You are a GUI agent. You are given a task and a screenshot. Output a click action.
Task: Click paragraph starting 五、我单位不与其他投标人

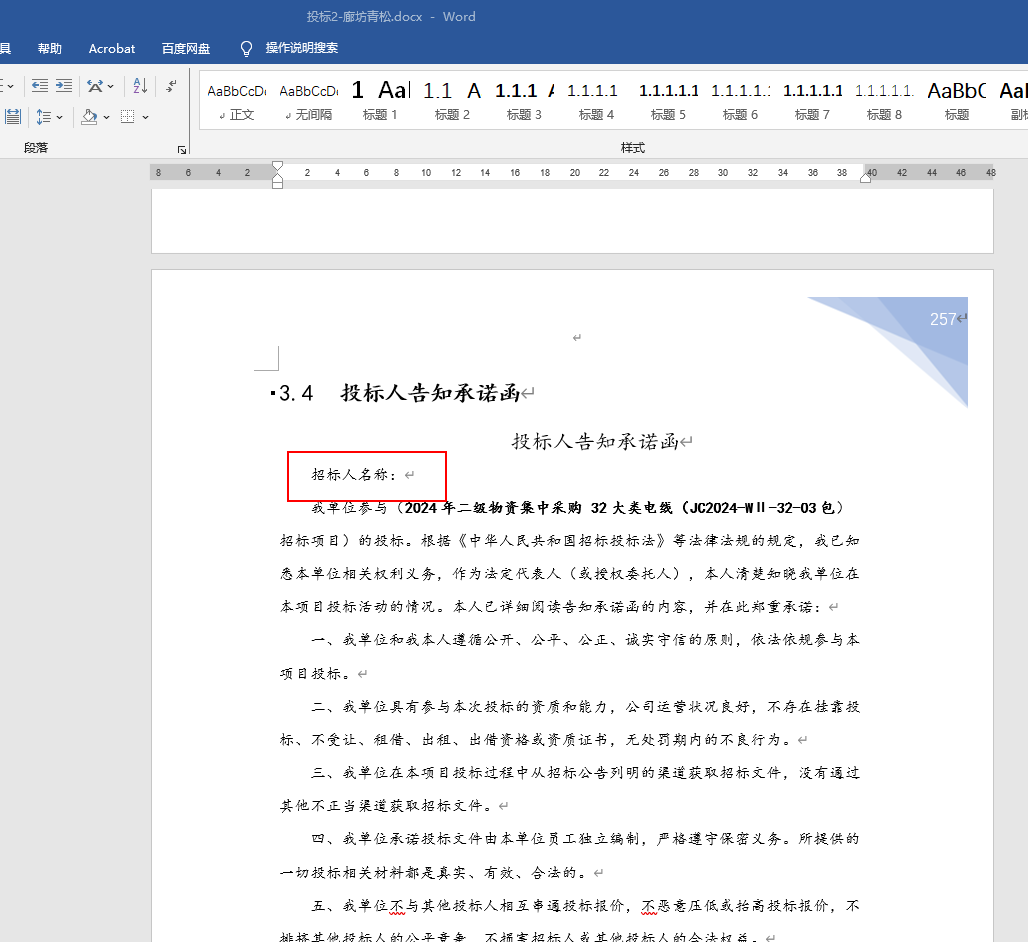pos(569,922)
